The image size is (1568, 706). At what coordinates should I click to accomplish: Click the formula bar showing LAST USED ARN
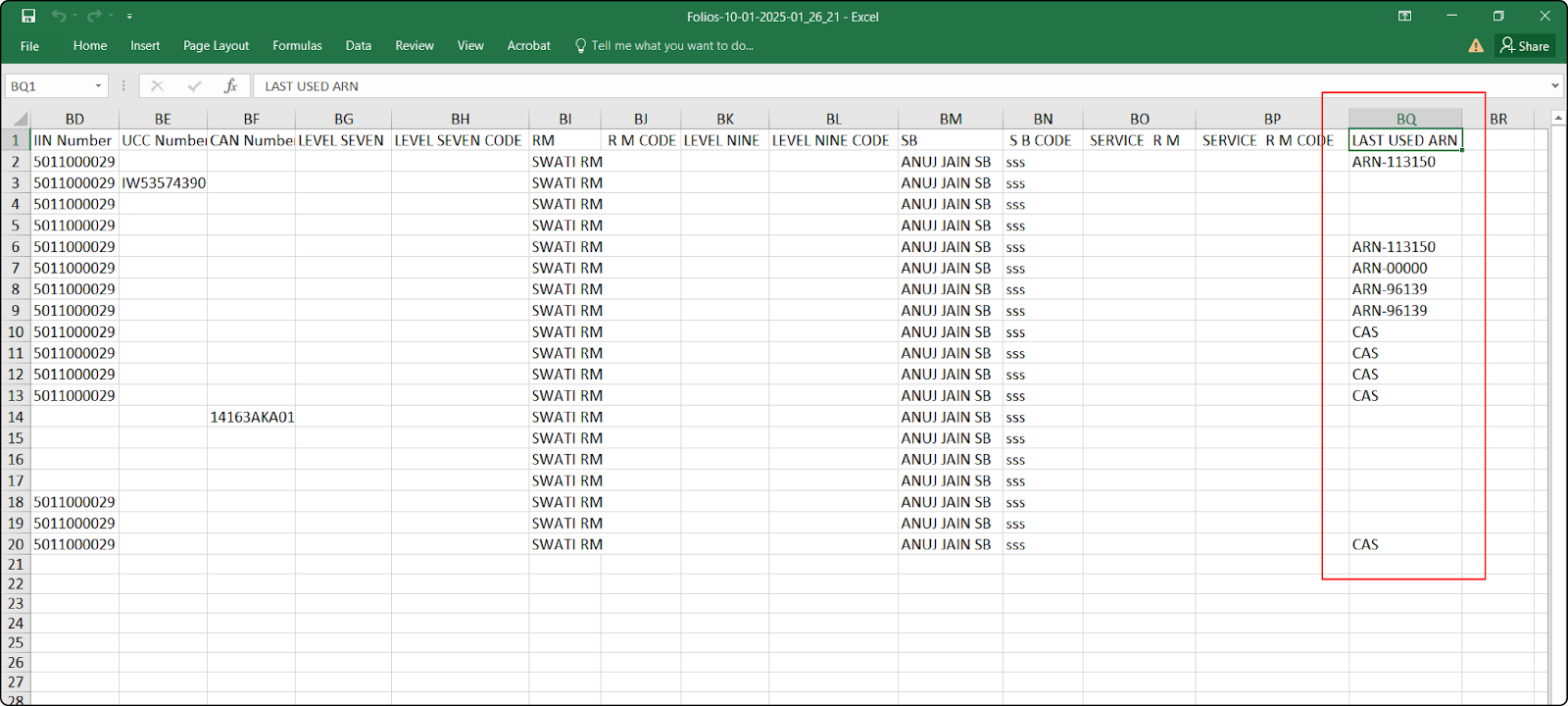[902, 86]
